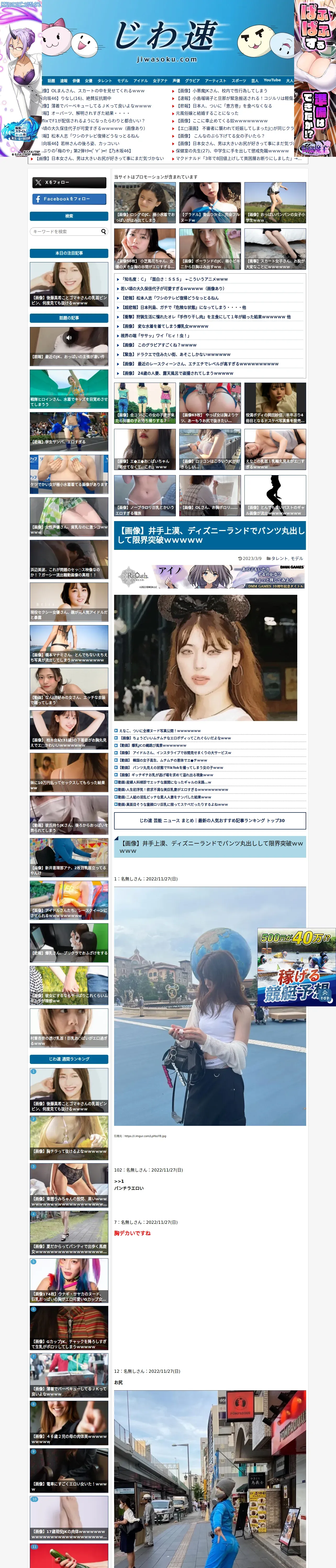The height and width of the screenshot is (1568, 336).
Task: Click the X logo in follow button
Action: click(38, 183)
